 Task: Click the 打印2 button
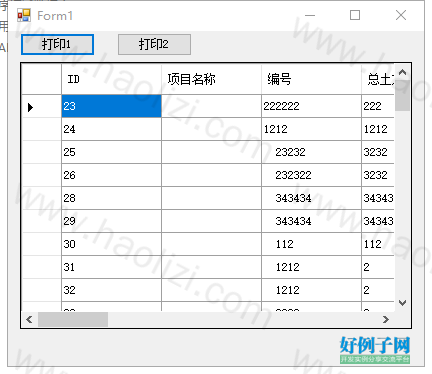[x=154, y=44]
